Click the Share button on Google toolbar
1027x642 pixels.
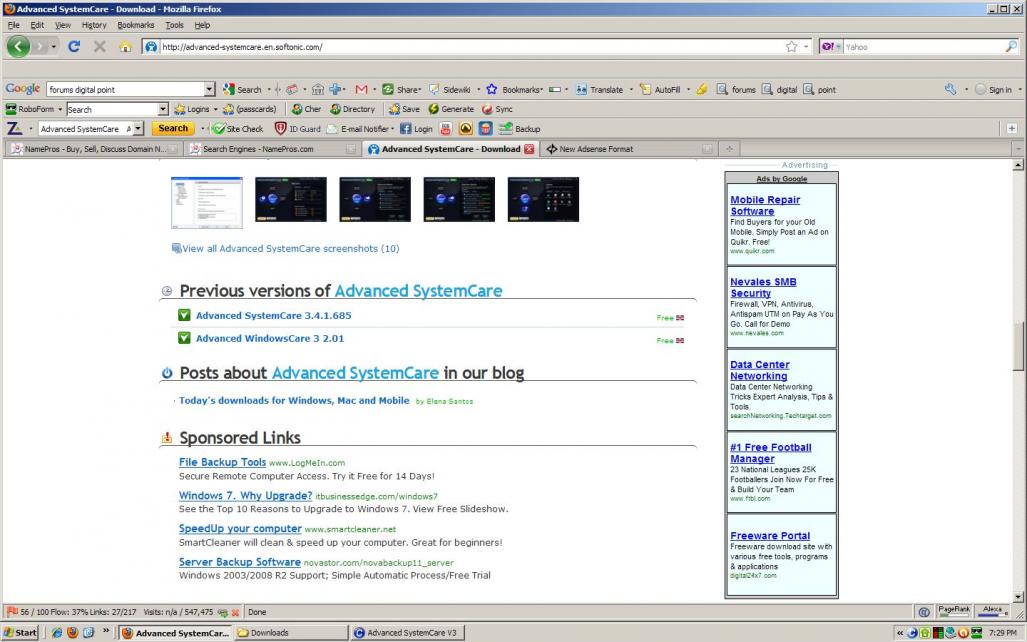[x=401, y=89]
